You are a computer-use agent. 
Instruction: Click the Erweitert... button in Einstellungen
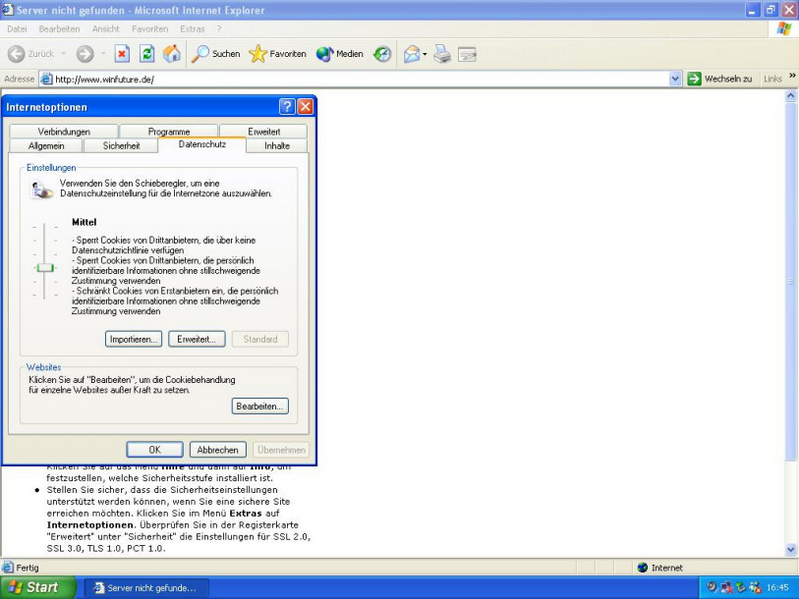coord(197,339)
